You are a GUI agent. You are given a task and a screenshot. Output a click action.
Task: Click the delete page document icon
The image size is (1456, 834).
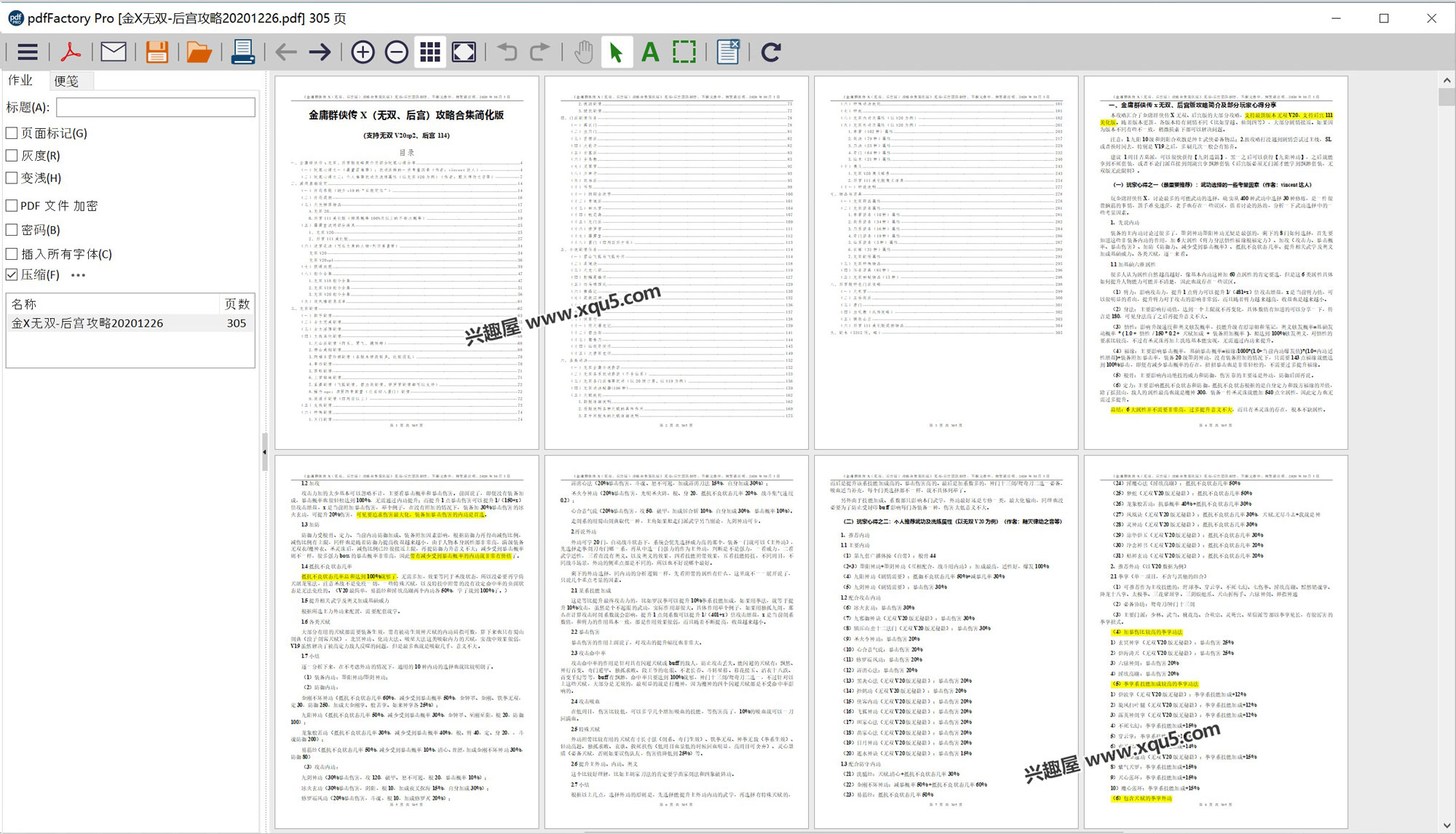(727, 52)
